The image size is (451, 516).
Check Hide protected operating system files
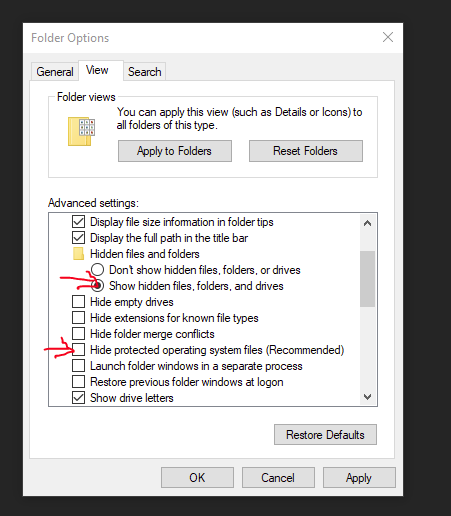[78, 350]
